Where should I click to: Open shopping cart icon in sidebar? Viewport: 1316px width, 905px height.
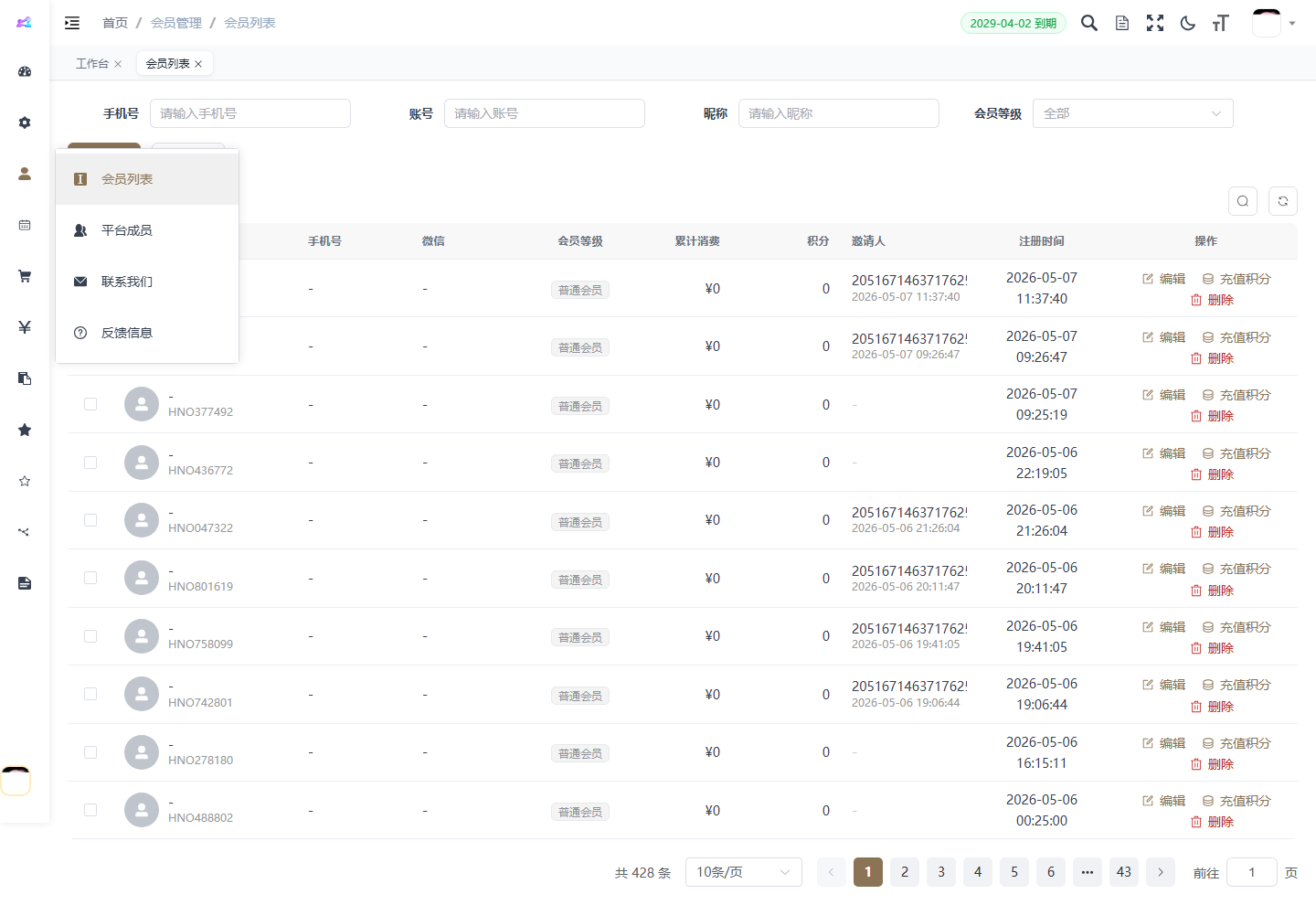(x=25, y=276)
